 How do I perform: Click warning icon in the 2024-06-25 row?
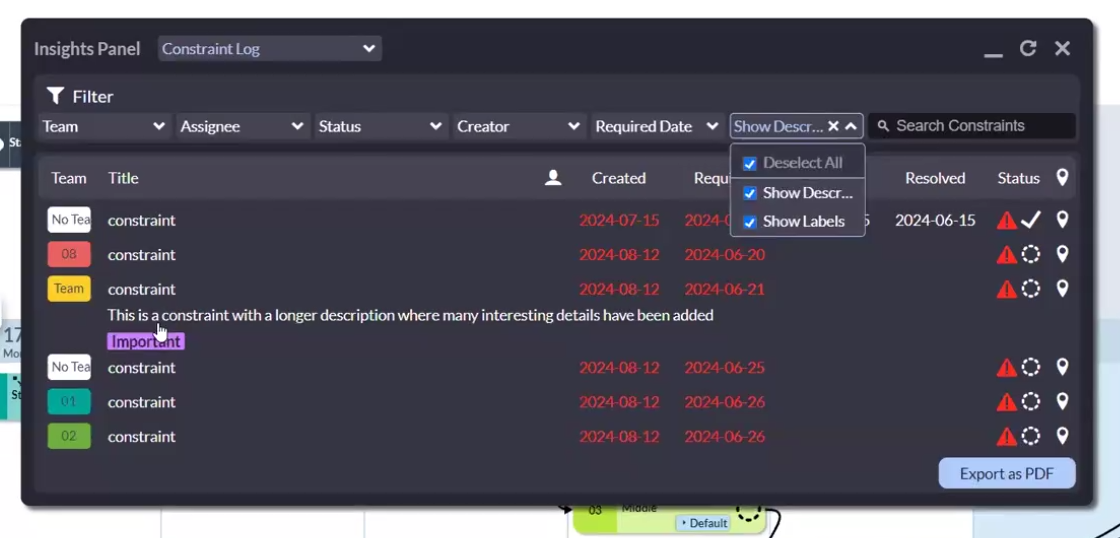(x=1006, y=367)
